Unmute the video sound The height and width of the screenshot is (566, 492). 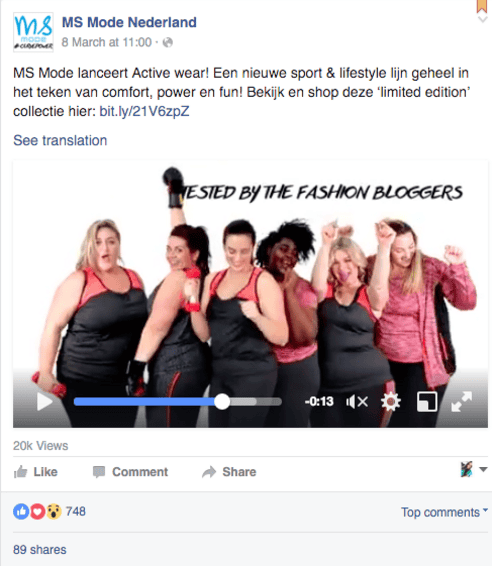[357, 401]
